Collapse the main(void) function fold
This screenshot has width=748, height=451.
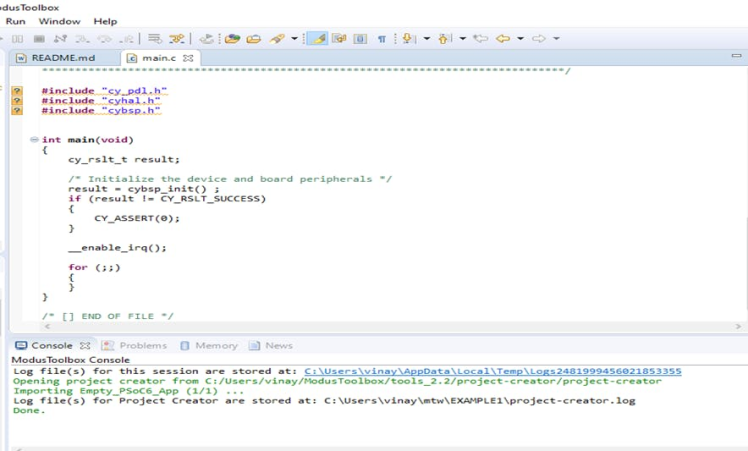(x=35, y=140)
